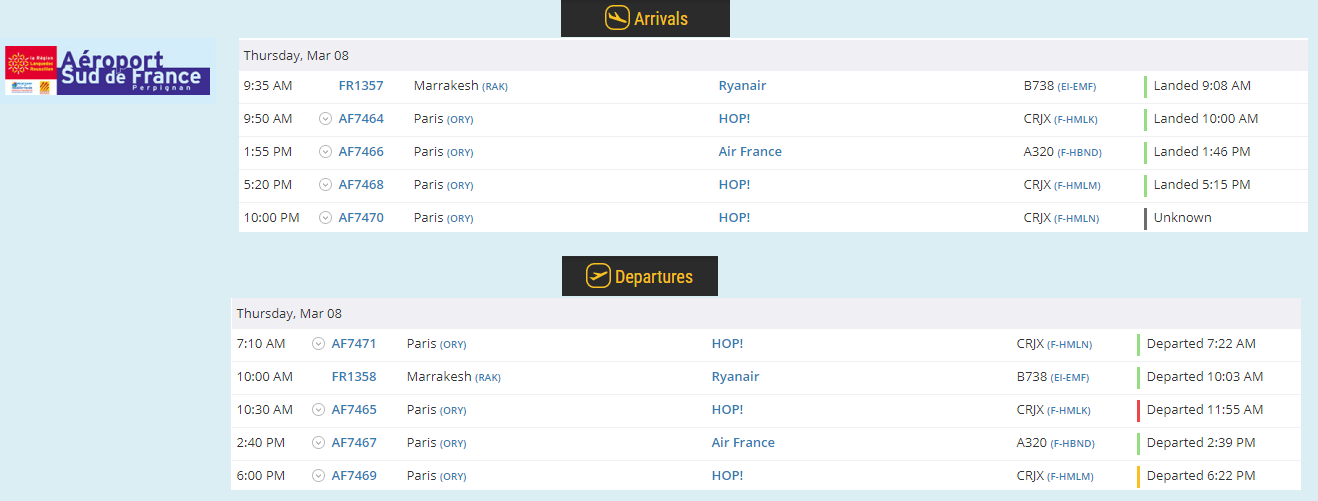Click the 'Unknown' status for AF7470
This screenshot has width=1318, height=501.
click(x=1183, y=218)
